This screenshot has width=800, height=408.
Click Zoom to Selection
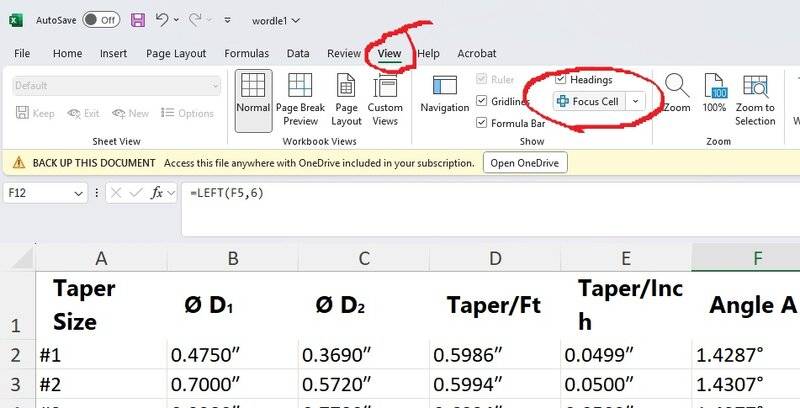click(755, 100)
